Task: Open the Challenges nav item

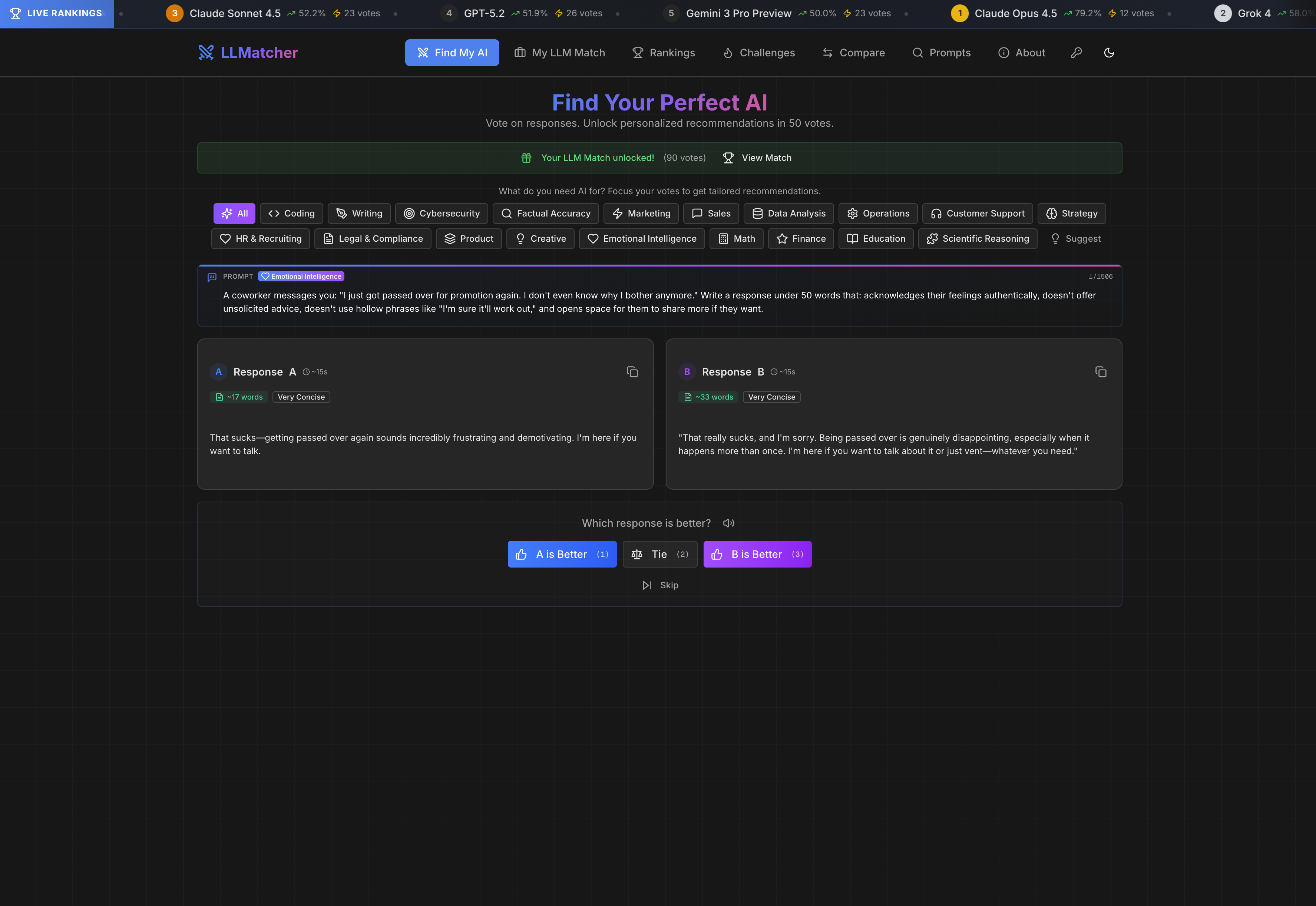Action: pos(758,53)
